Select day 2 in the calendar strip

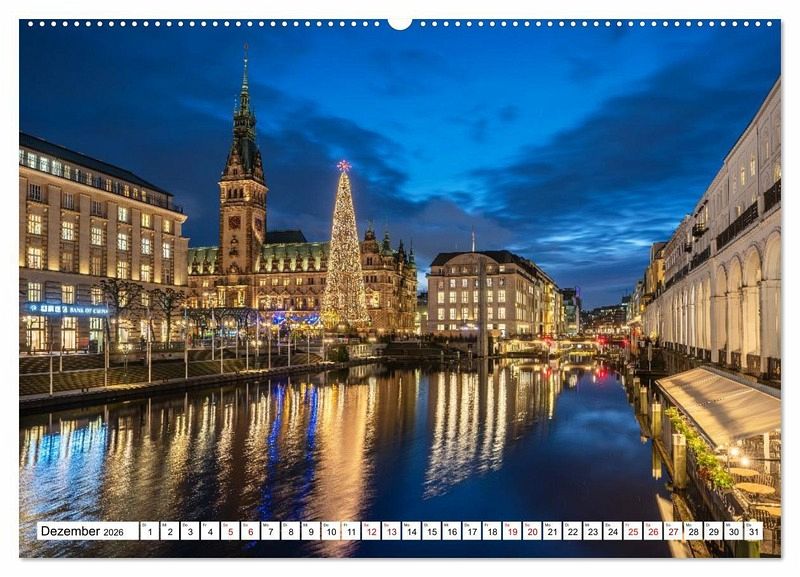pyautogui.click(x=170, y=531)
